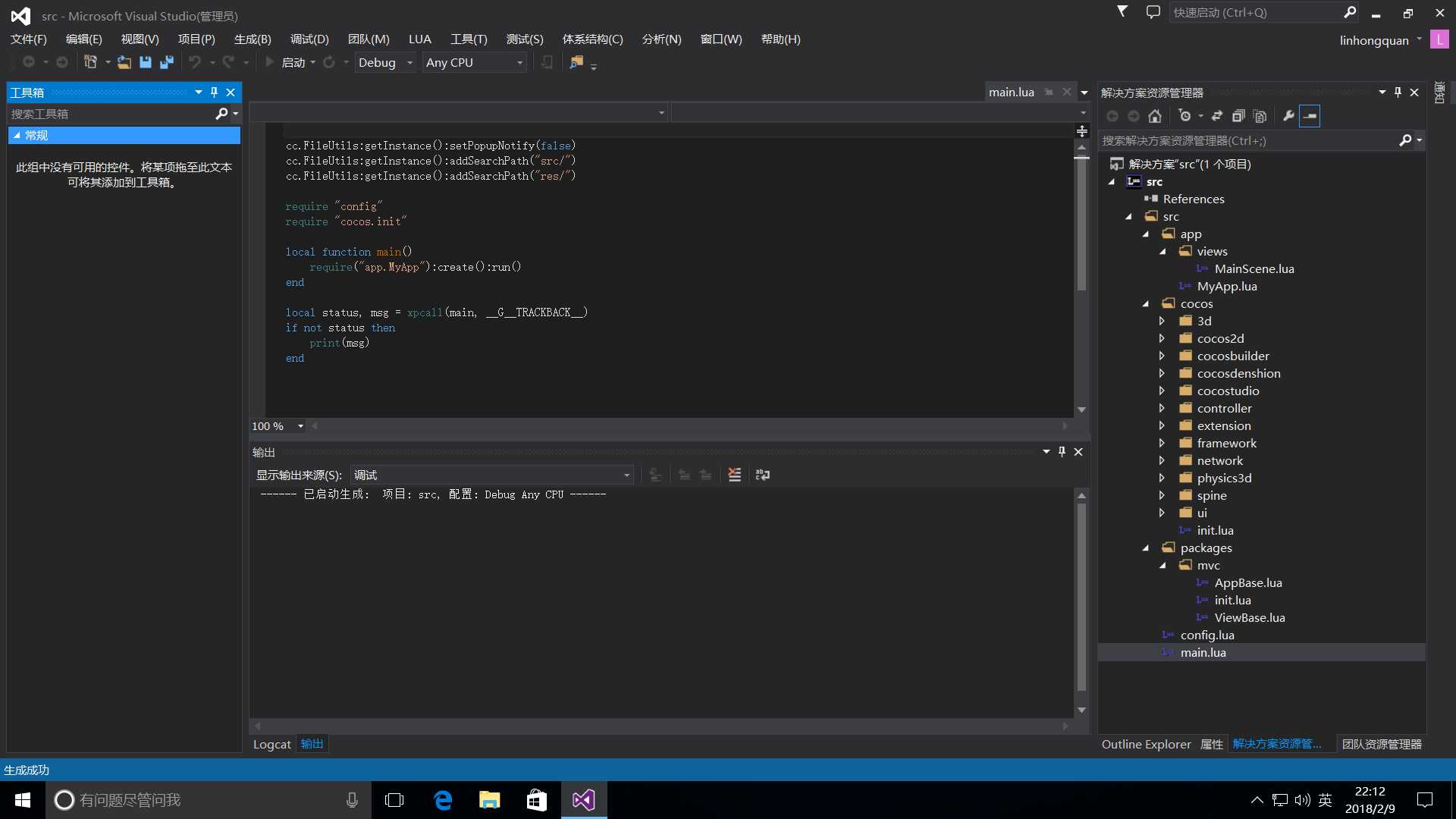1456x819 pixels.
Task: Select the References node
Action: coord(1193,199)
